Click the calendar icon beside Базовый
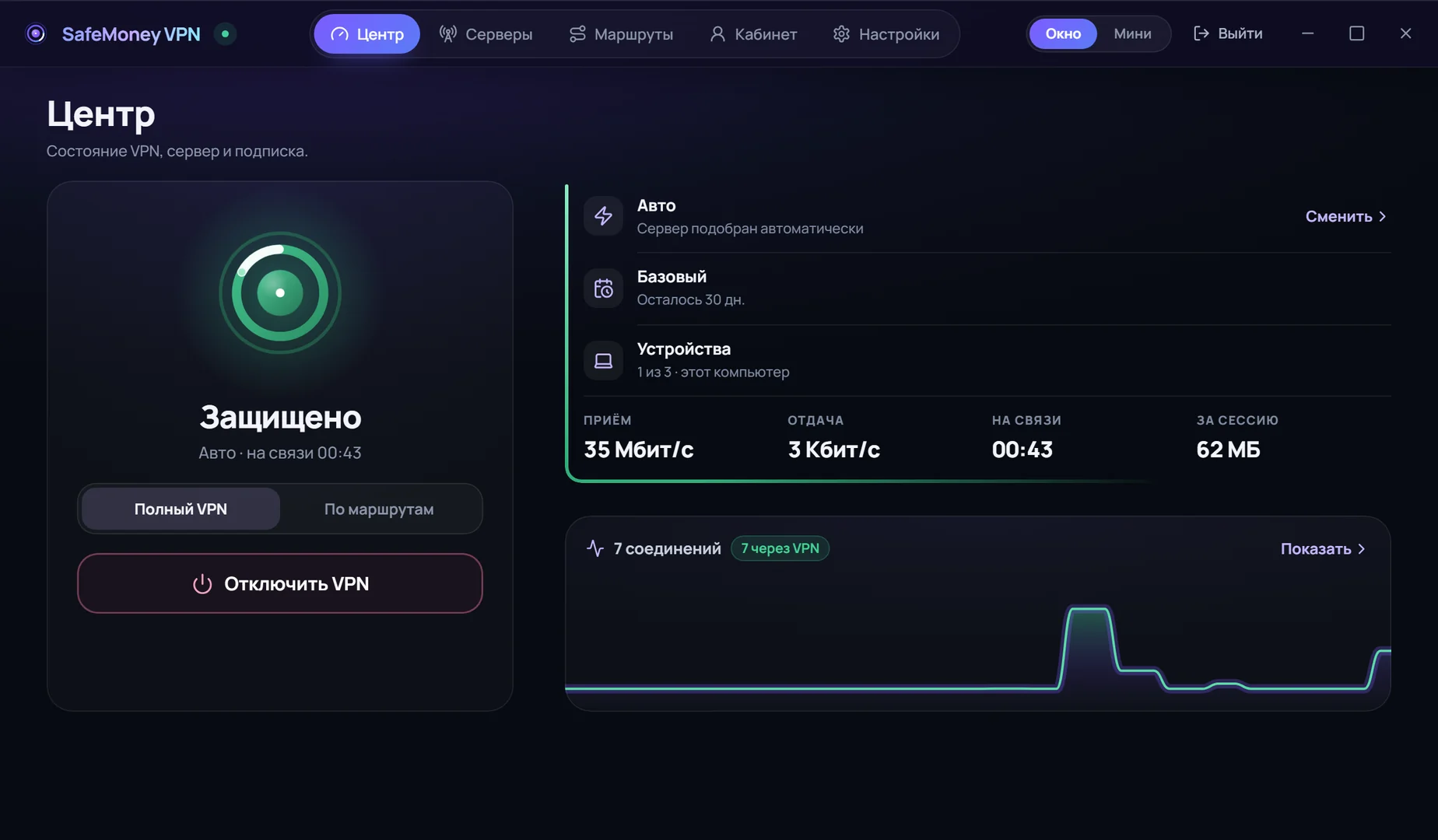Image resolution: width=1438 pixels, height=840 pixels. tap(603, 289)
